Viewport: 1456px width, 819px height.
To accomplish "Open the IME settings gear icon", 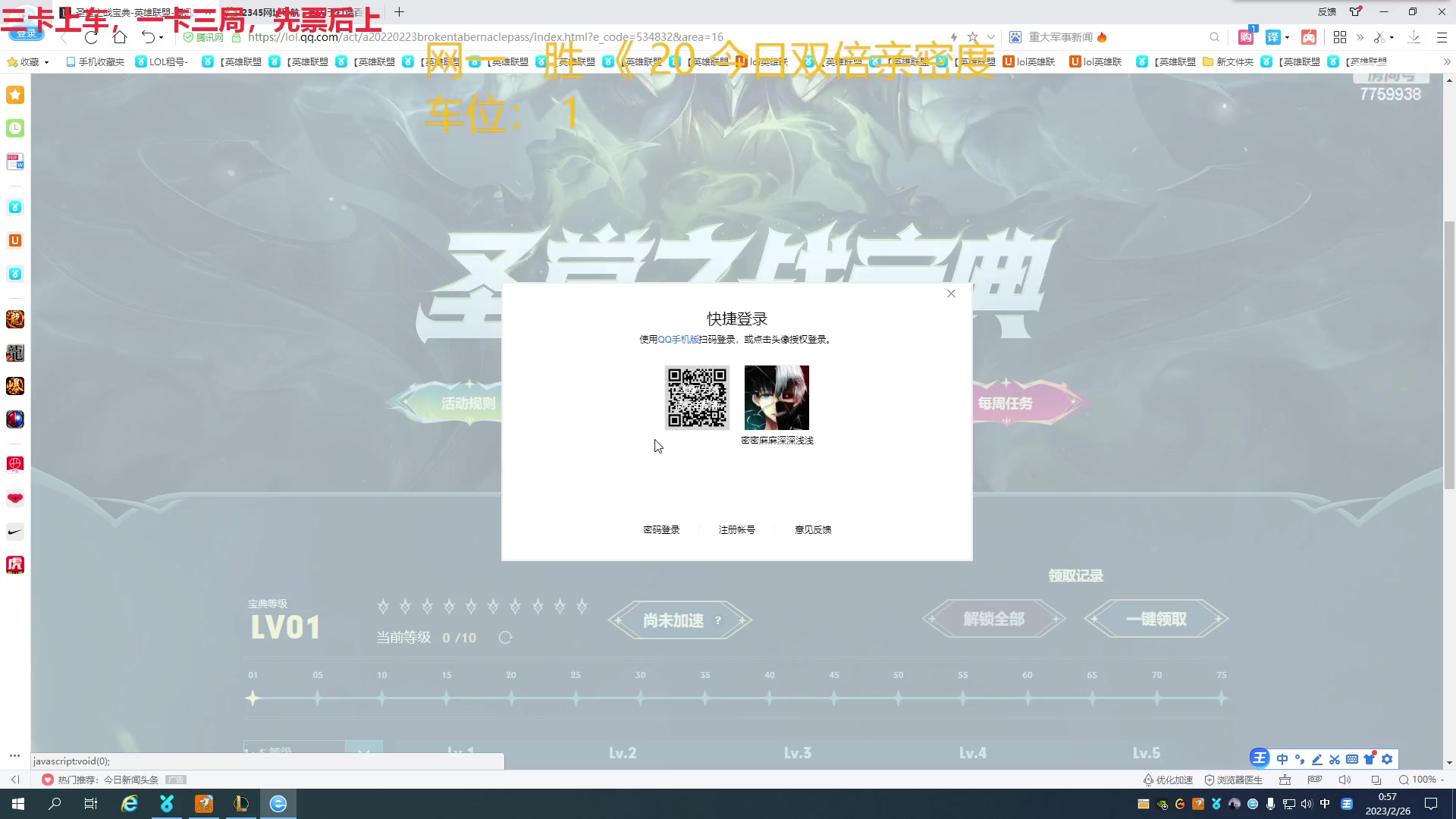I will (1387, 759).
